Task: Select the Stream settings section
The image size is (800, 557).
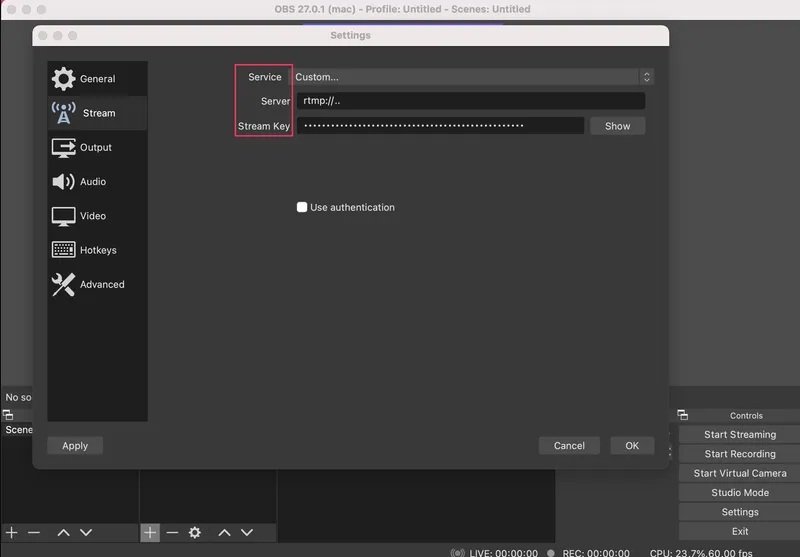Action: pyautogui.click(x=97, y=113)
